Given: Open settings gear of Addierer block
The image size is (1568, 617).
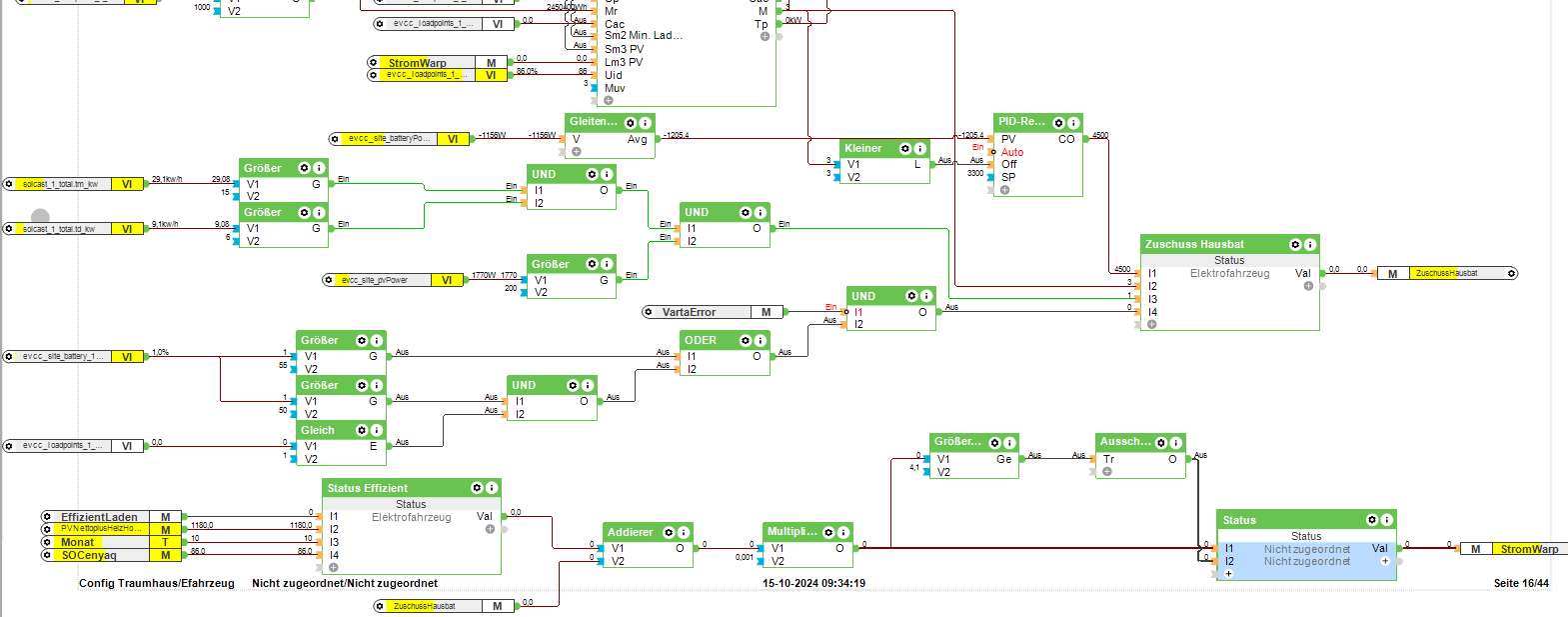Looking at the screenshot, I should click(x=669, y=532).
